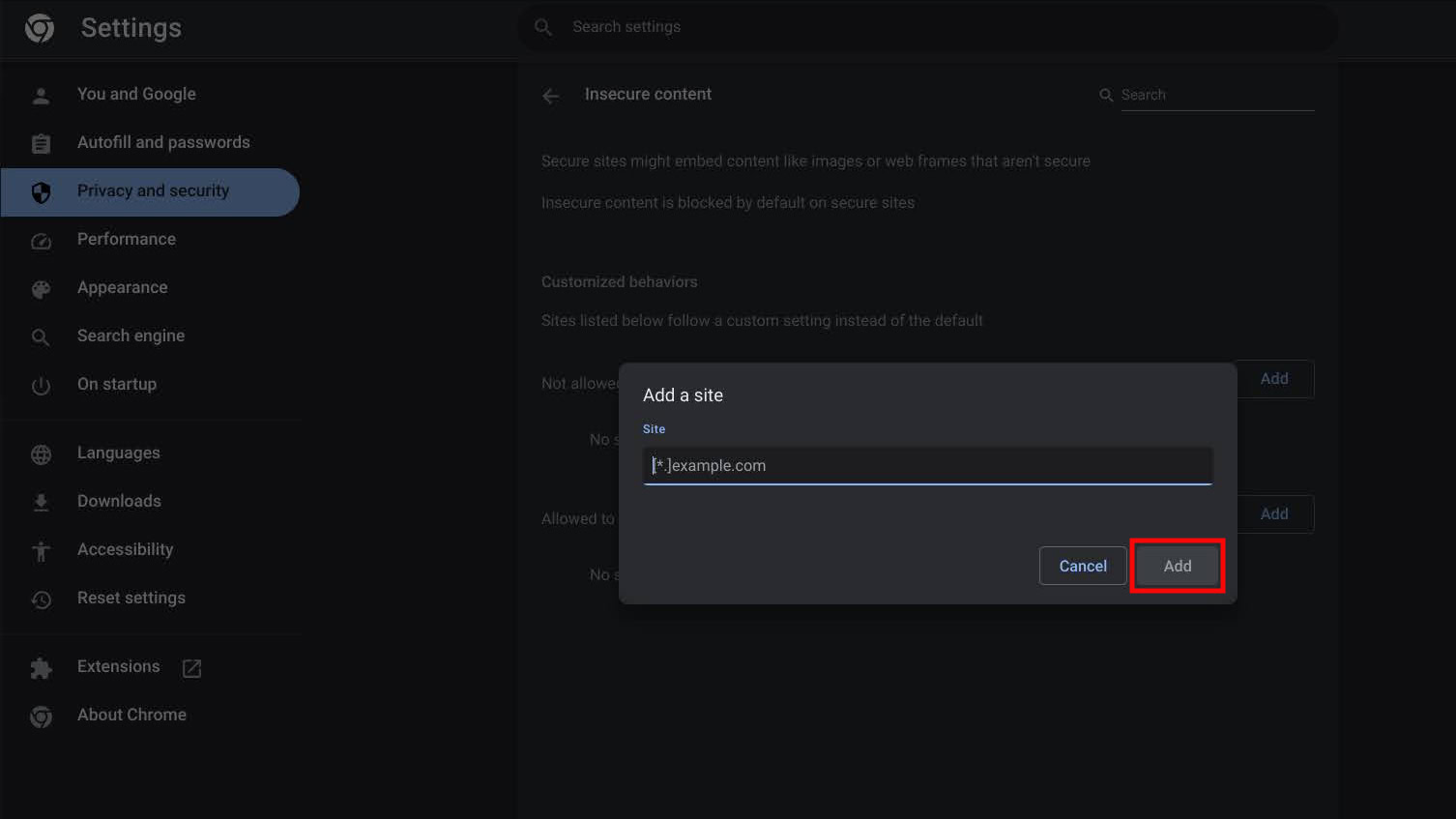Click the You and Google person icon
This screenshot has height=819, width=1456.
point(41,95)
